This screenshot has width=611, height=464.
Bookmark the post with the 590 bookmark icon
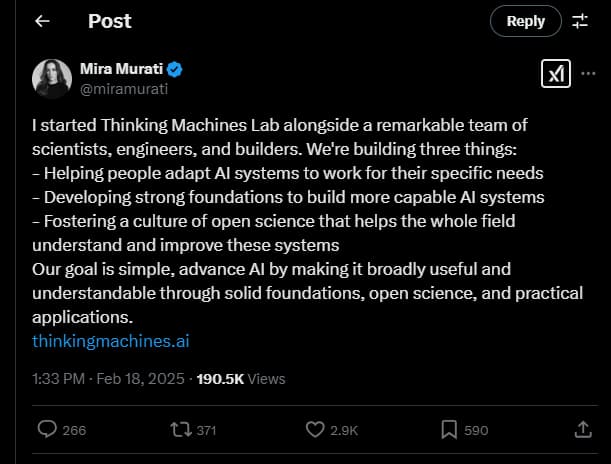pos(450,429)
